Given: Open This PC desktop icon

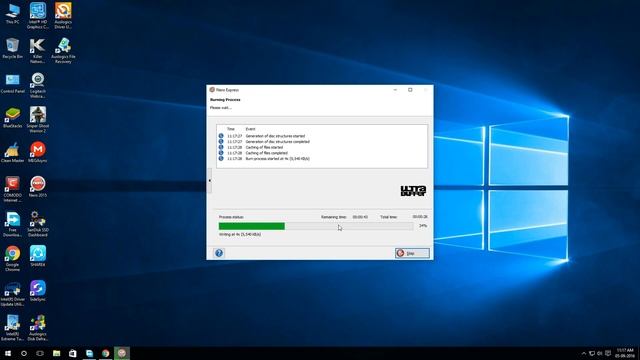Looking at the screenshot, I should point(12,13).
